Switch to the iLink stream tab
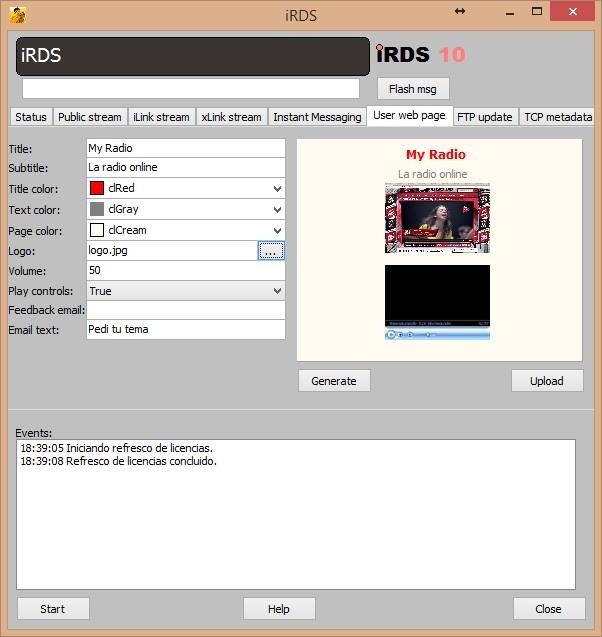Viewport: 602px width, 637px height. pos(161,117)
